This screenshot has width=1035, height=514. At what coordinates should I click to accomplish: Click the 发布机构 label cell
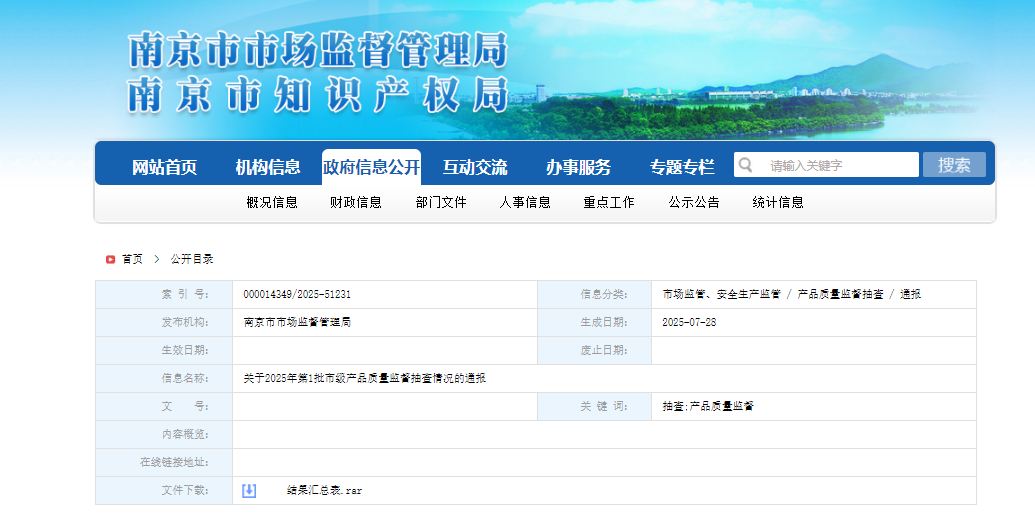(164, 323)
